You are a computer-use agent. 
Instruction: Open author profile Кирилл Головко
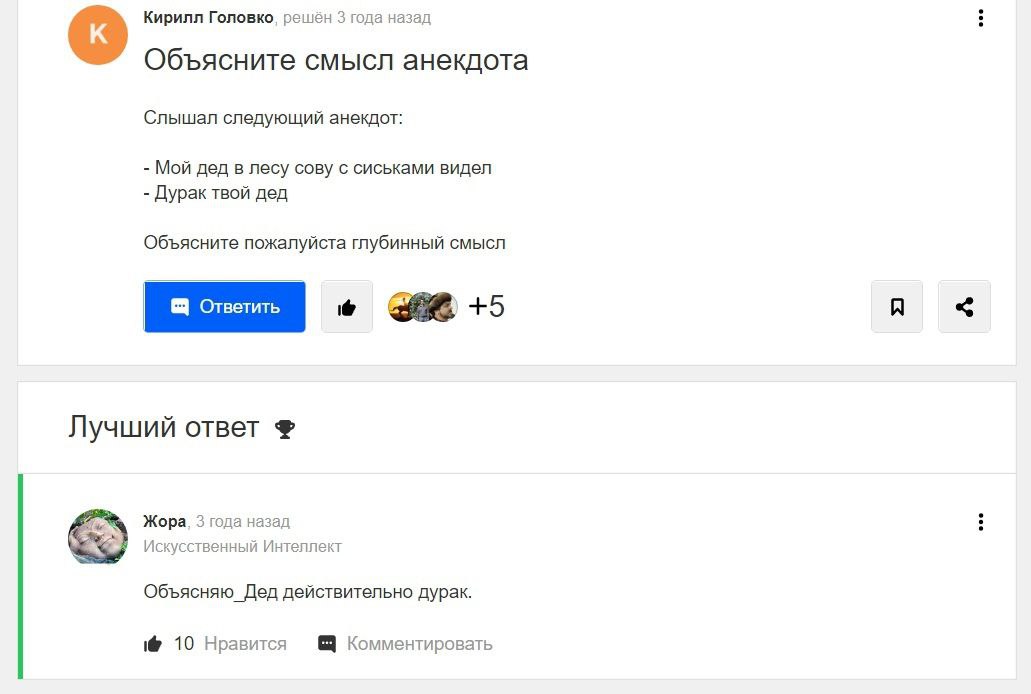pos(208,18)
